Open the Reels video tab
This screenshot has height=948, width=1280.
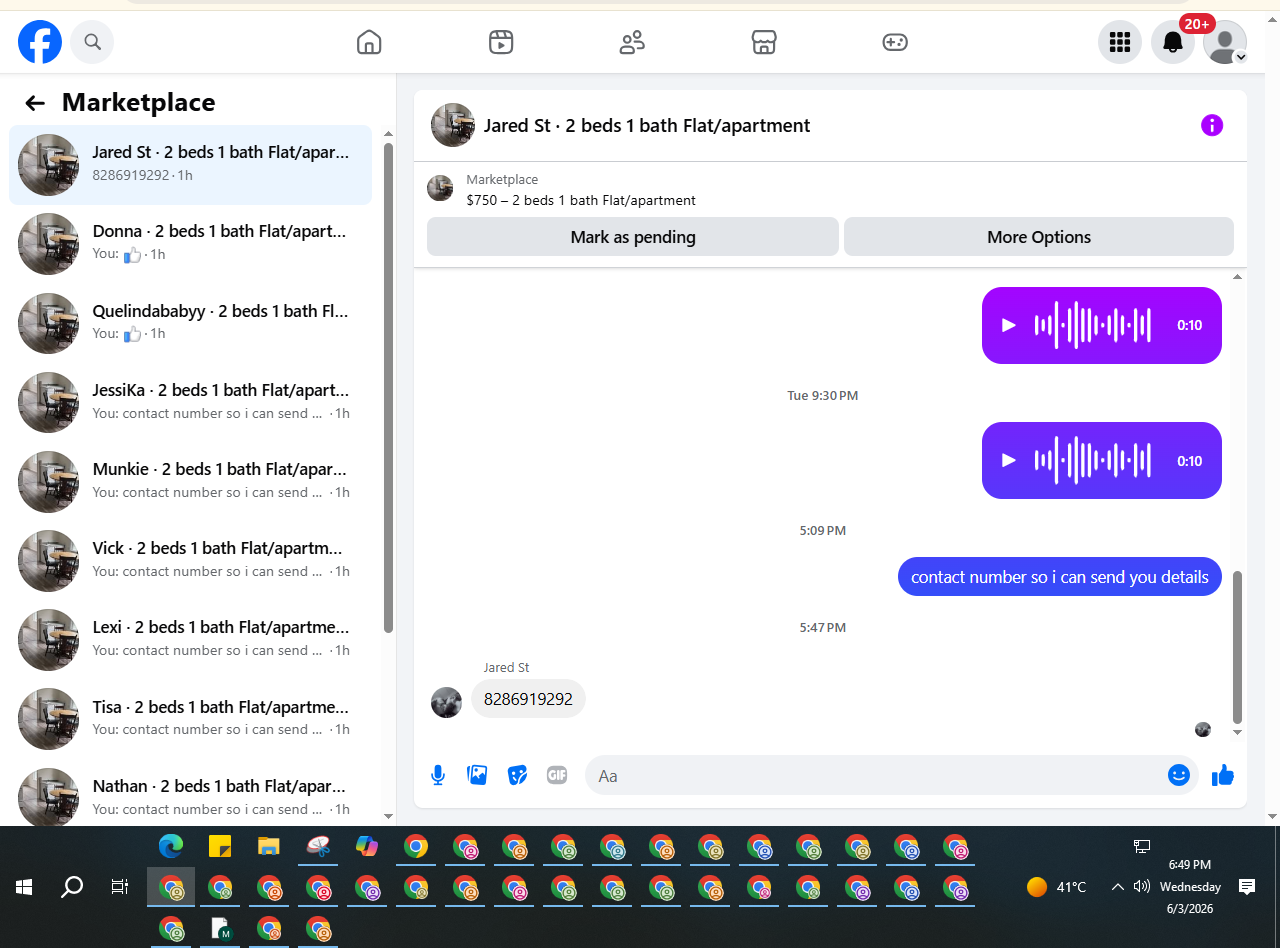(501, 42)
